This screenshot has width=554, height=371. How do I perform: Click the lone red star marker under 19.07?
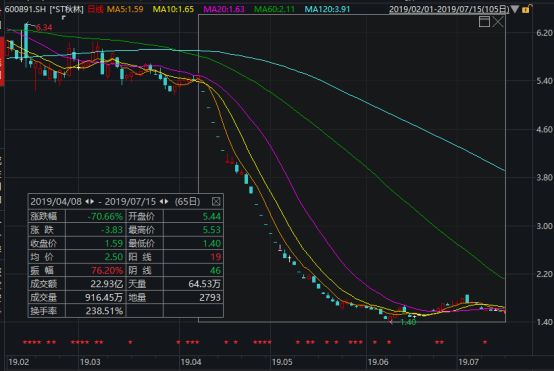485,342
